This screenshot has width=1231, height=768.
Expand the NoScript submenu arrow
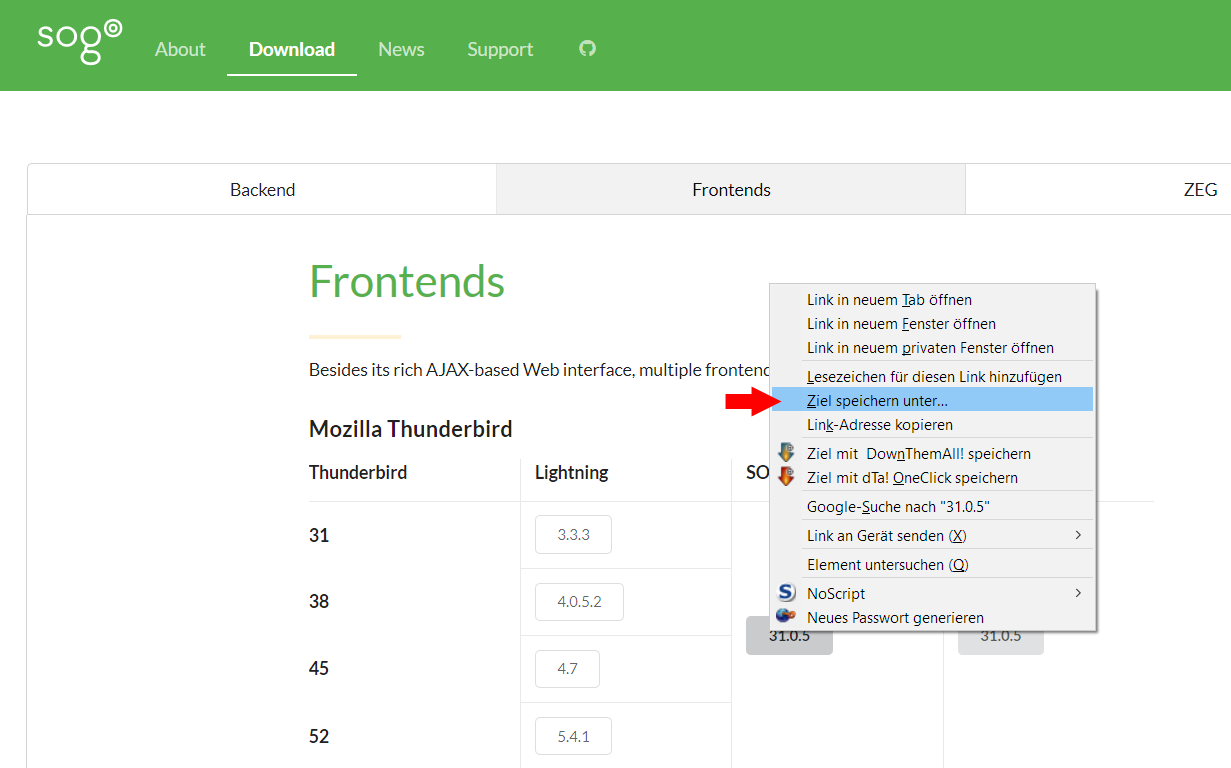point(1078,593)
